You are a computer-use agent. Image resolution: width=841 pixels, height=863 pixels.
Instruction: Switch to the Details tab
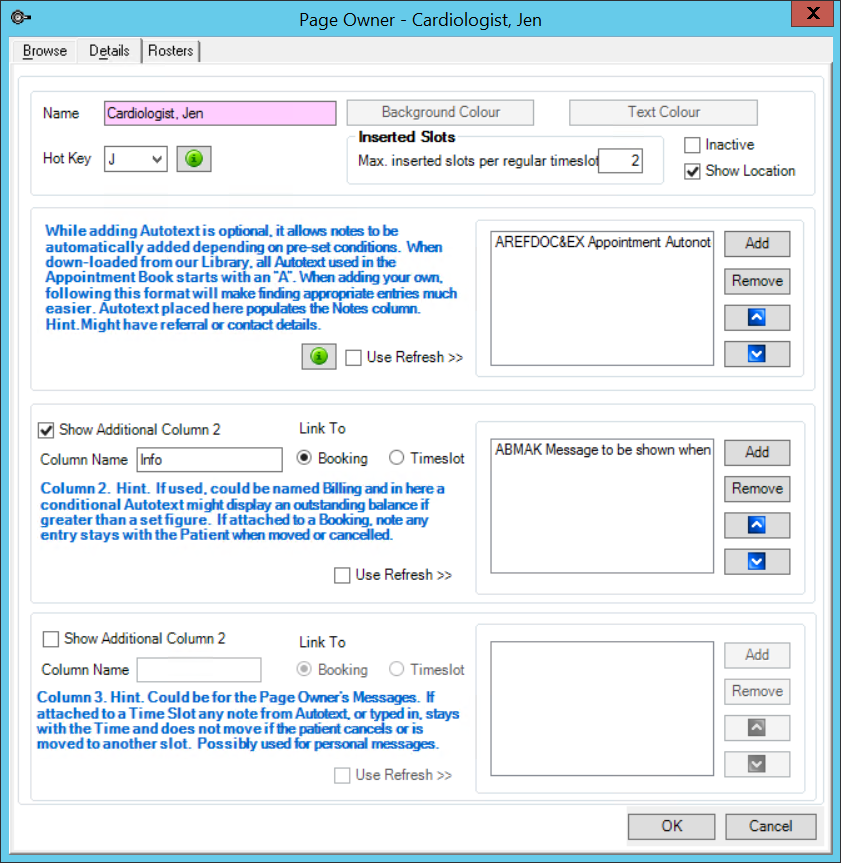pyautogui.click(x=109, y=51)
